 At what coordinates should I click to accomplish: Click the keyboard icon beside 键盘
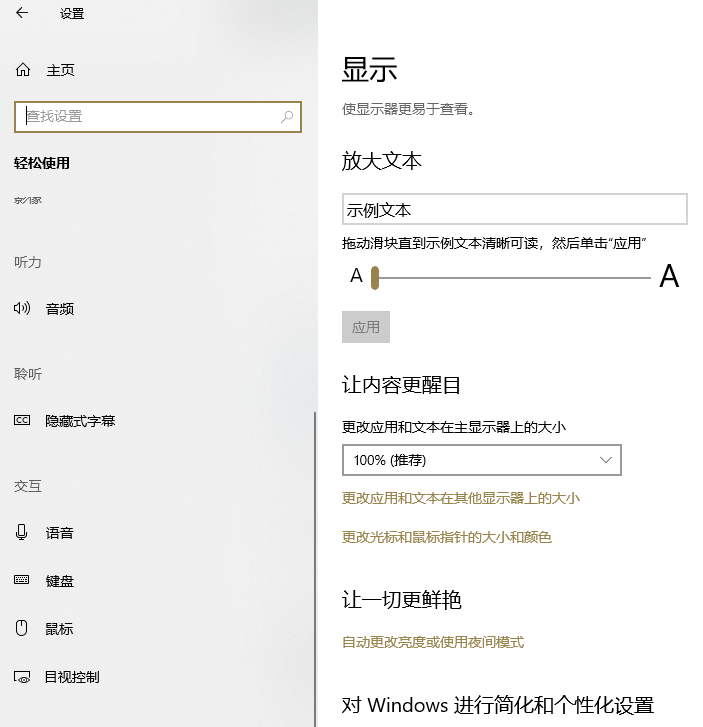tap(22, 581)
